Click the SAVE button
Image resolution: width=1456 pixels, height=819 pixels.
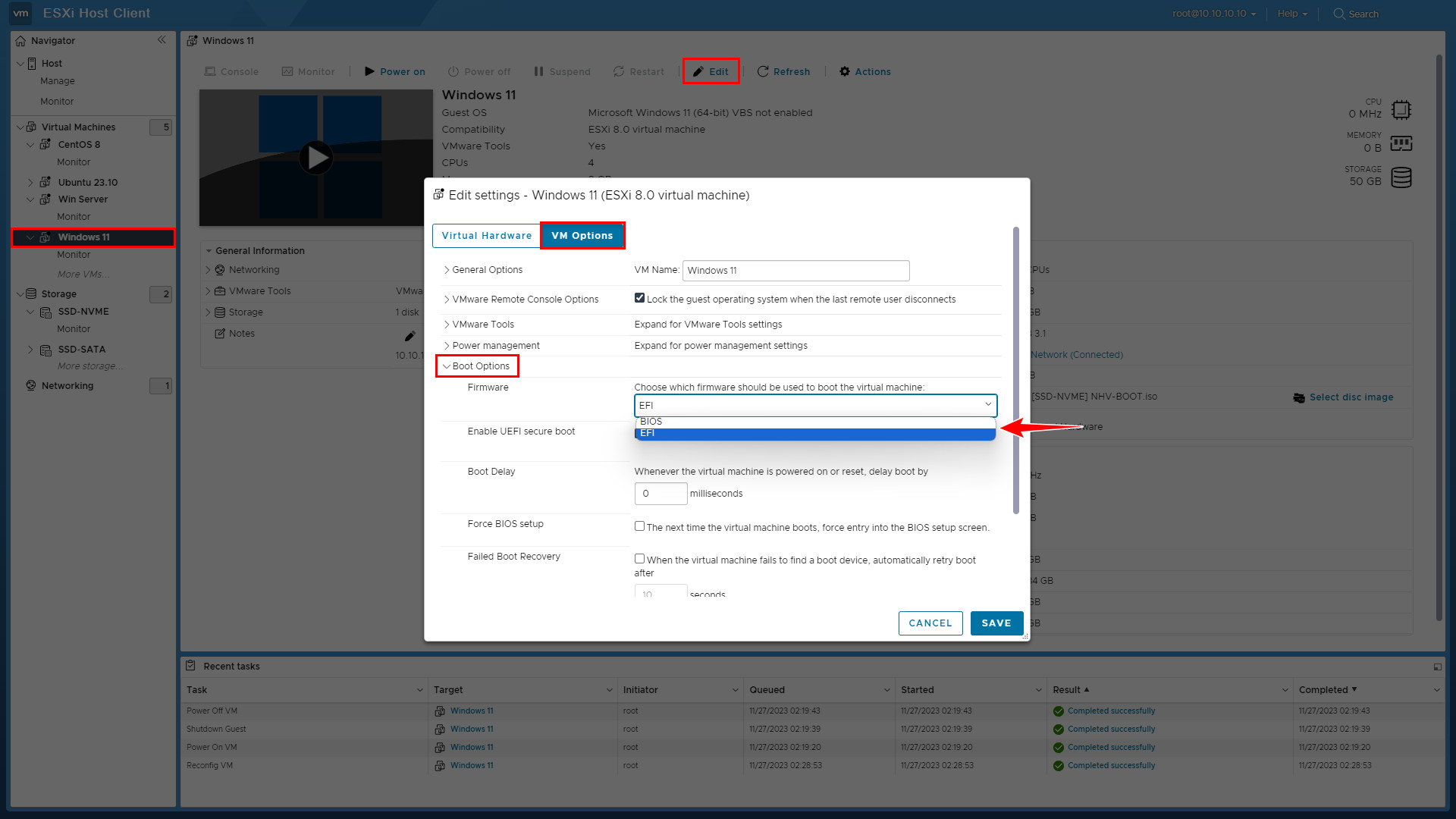[x=996, y=623]
